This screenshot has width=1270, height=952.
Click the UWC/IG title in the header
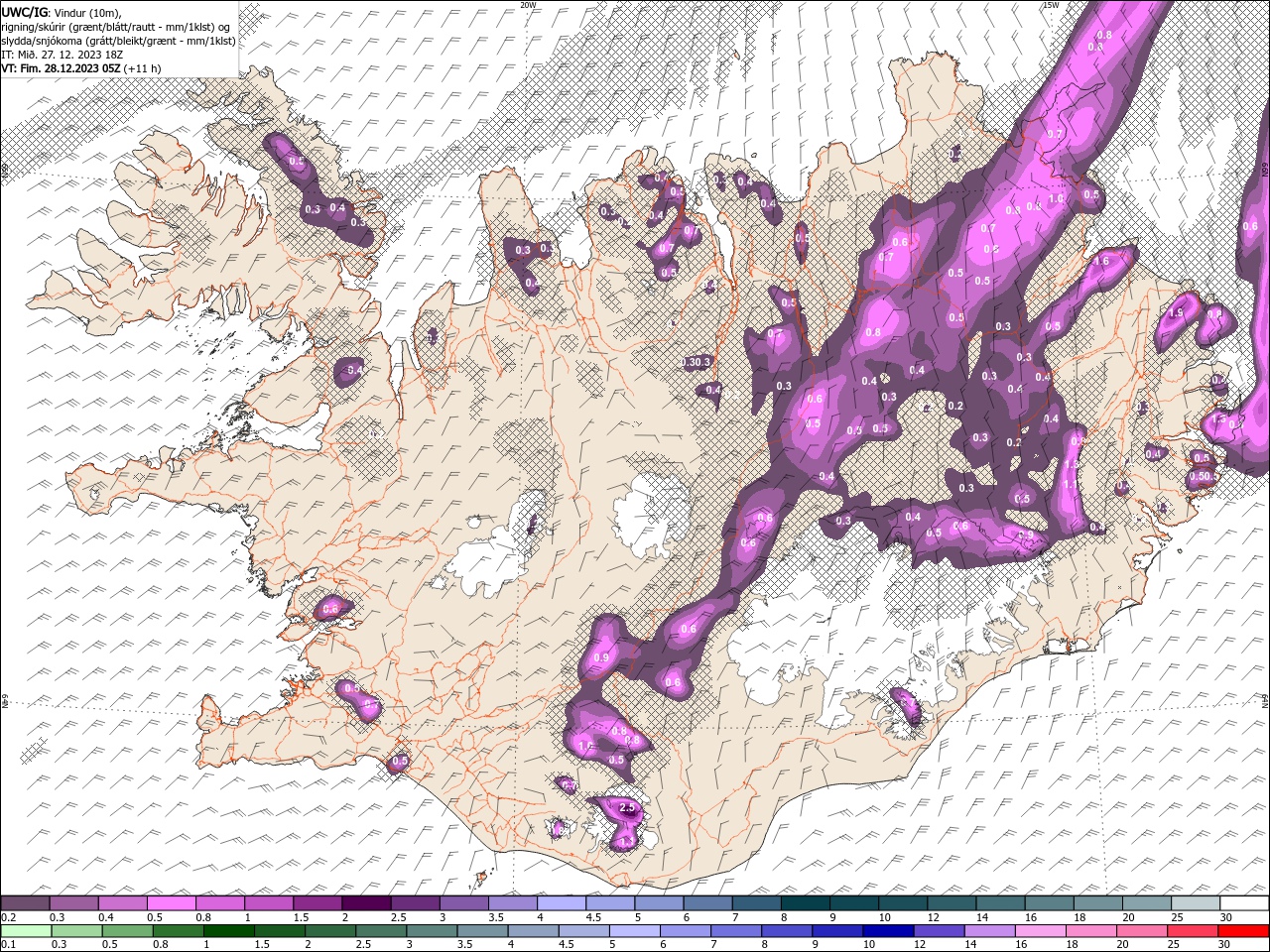coord(24,12)
